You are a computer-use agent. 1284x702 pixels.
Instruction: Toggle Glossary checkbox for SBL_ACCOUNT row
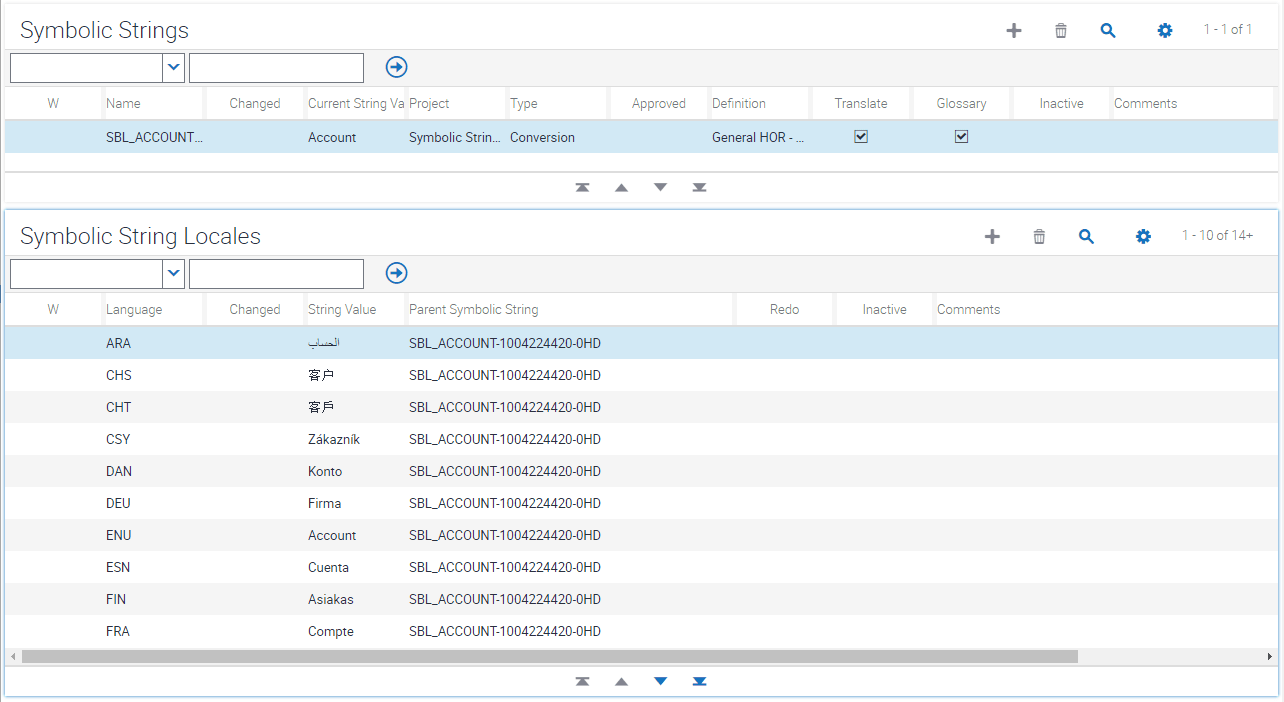pos(962,137)
